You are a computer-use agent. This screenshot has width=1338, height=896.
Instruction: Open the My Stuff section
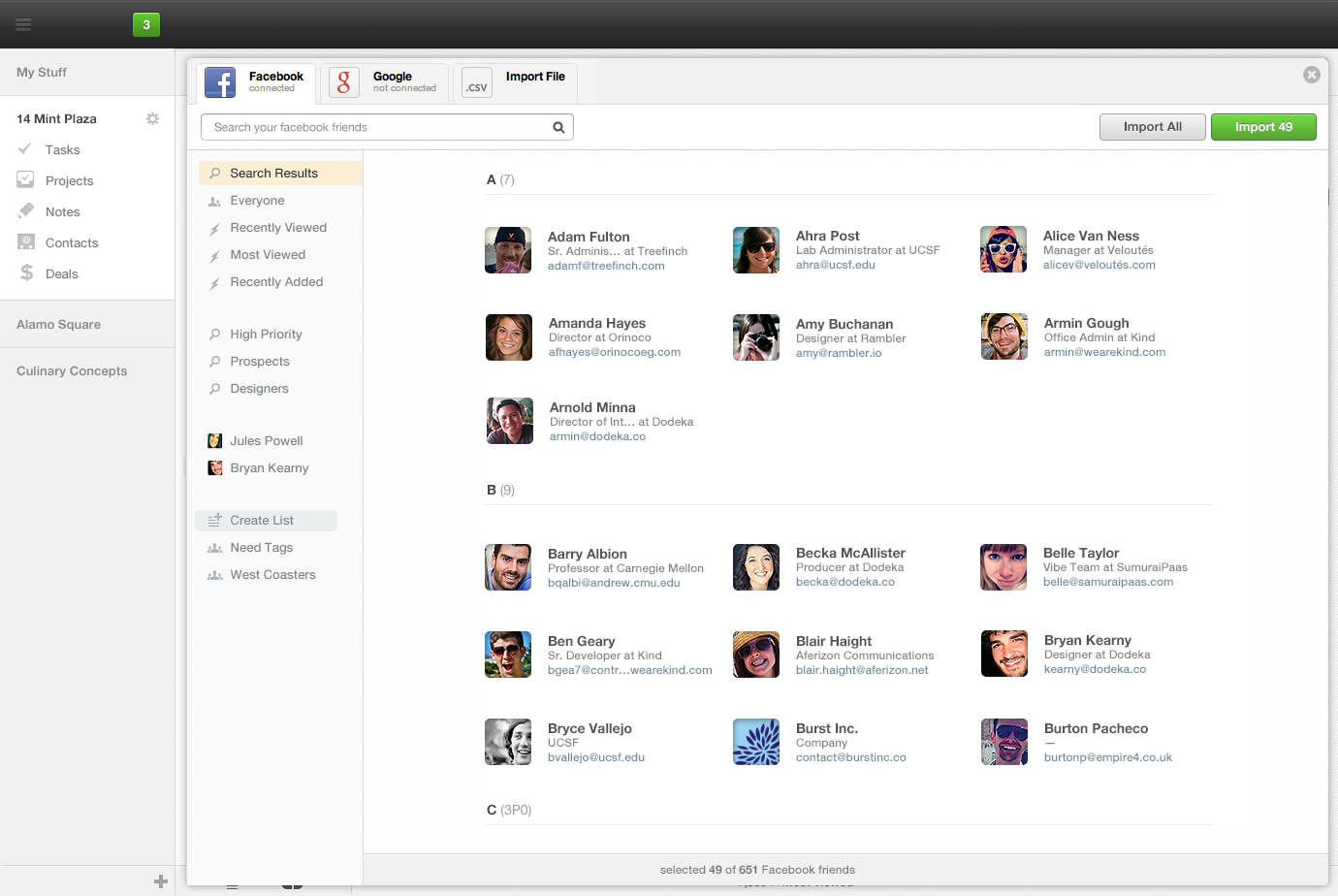[x=42, y=72]
